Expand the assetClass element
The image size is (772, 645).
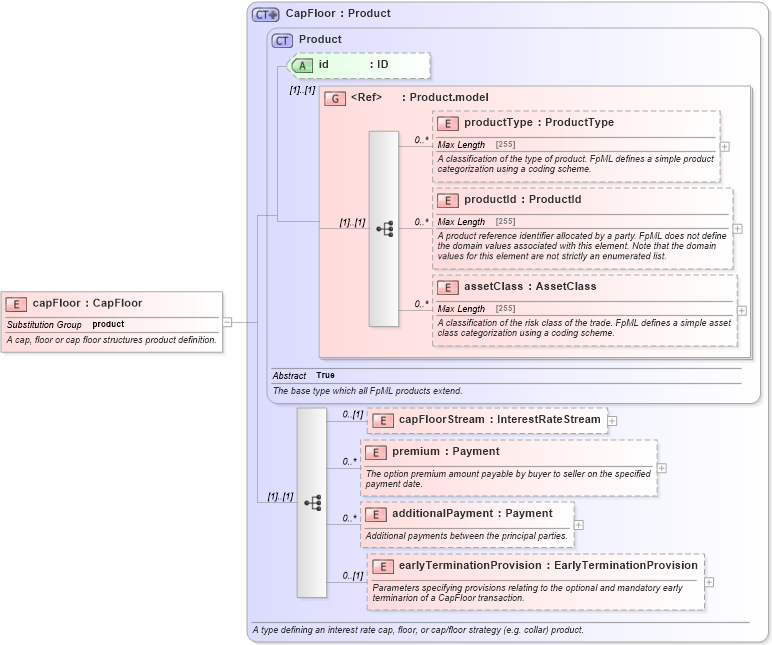(742, 311)
